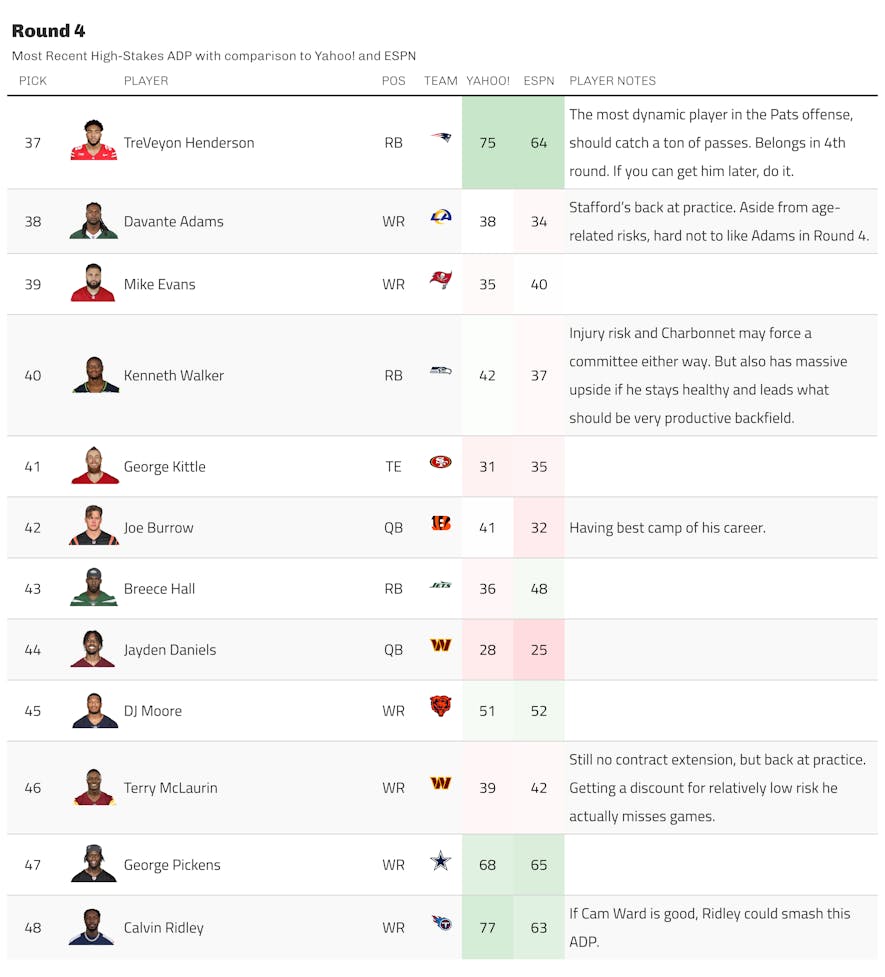Select the ESPN column header

pyautogui.click(x=538, y=80)
